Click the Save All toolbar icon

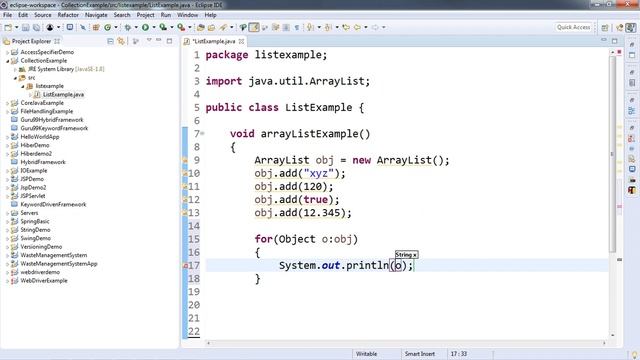[36, 27]
